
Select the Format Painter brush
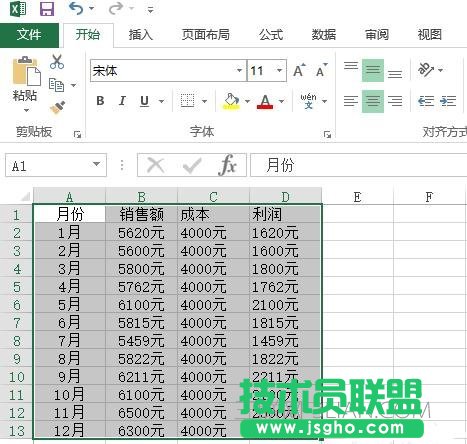[57, 107]
